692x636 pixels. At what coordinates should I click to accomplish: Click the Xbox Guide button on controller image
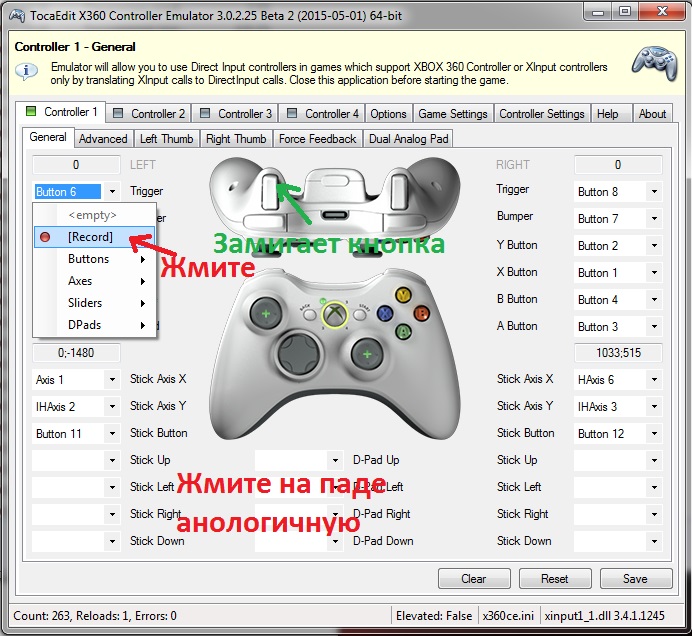(x=335, y=315)
